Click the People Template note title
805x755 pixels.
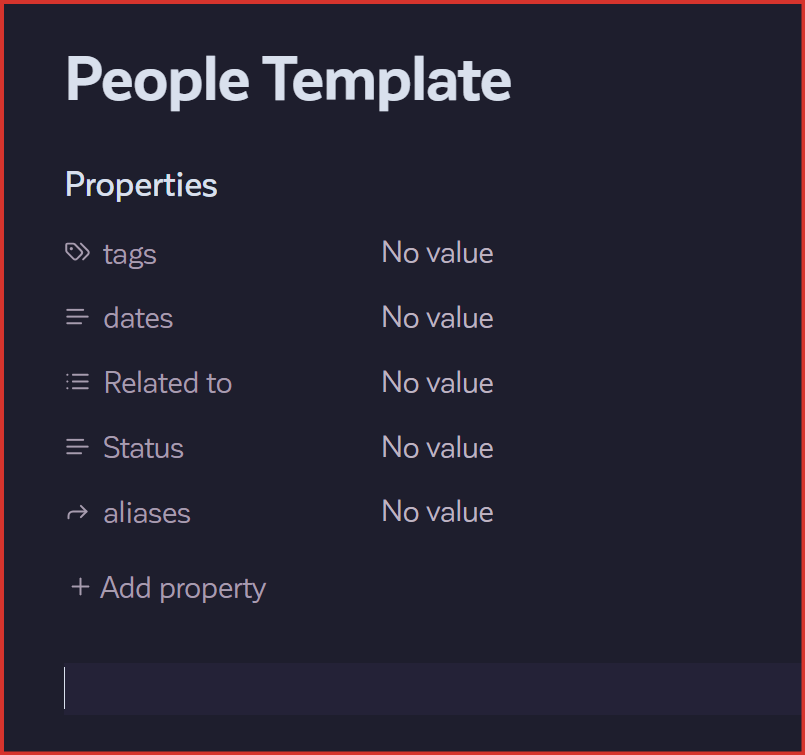coord(288,79)
